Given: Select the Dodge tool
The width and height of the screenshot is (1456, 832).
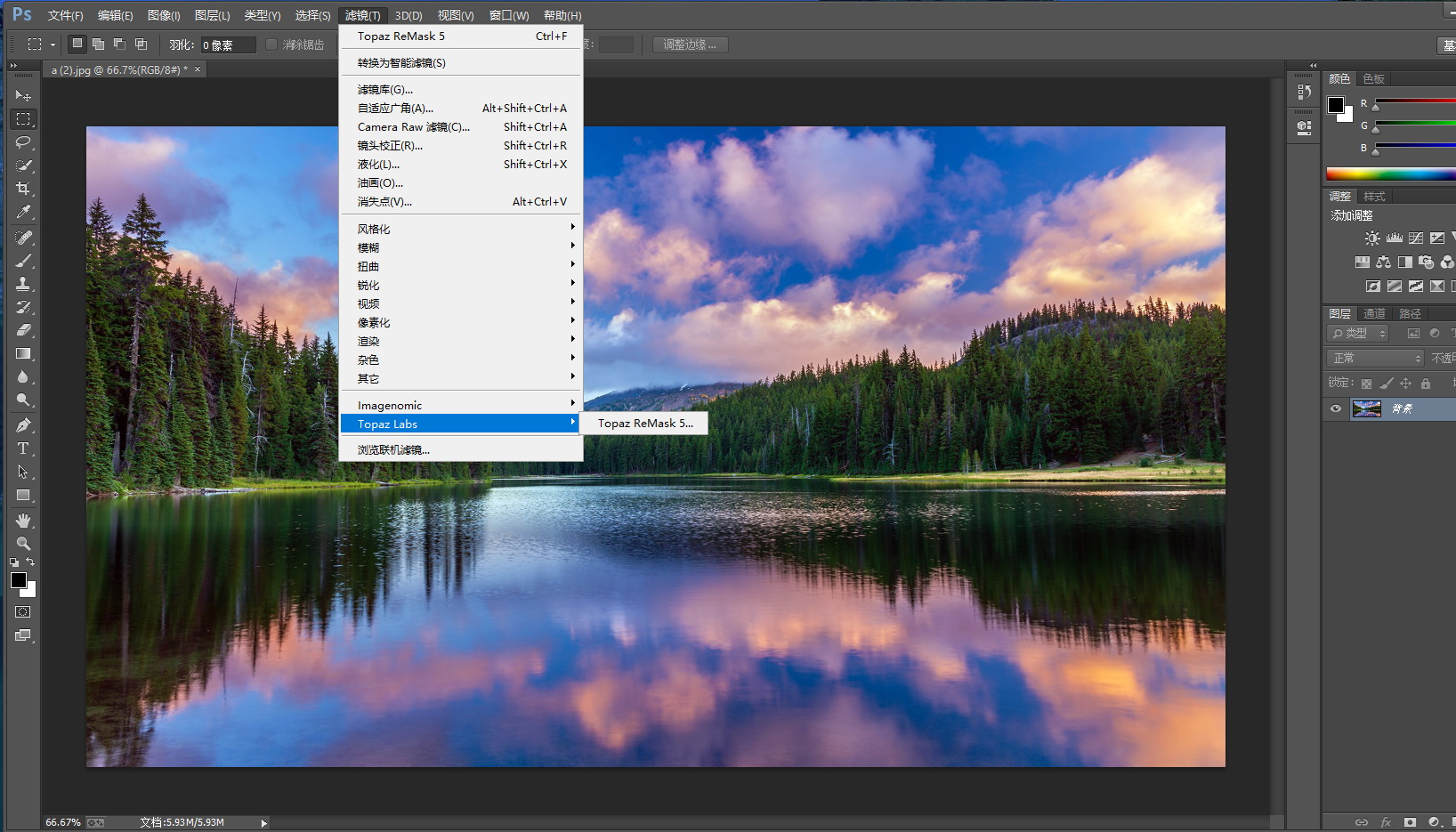Looking at the screenshot, I should (x=23, y=400).
